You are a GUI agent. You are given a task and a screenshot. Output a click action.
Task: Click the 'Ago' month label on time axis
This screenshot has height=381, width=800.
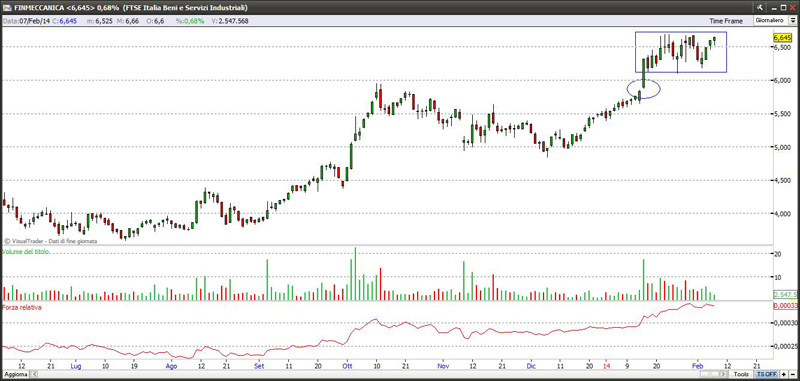tap(171, 366)
